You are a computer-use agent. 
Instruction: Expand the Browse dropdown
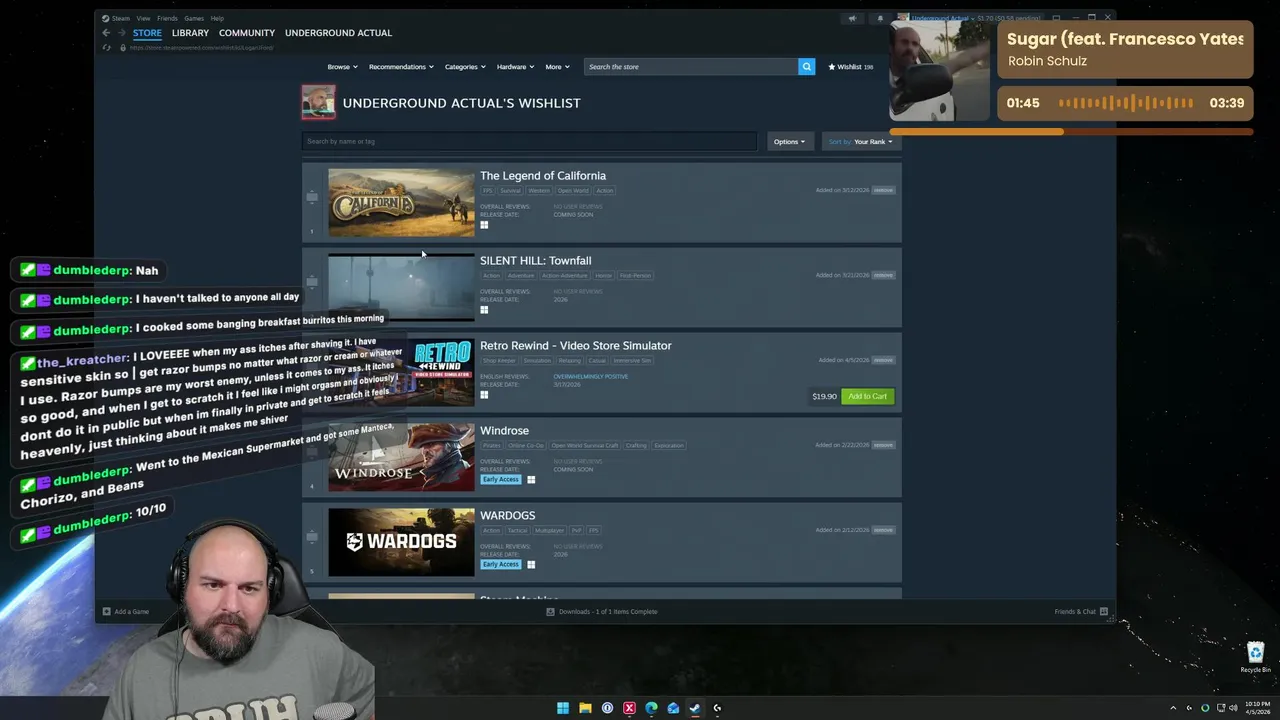point(342,67)
